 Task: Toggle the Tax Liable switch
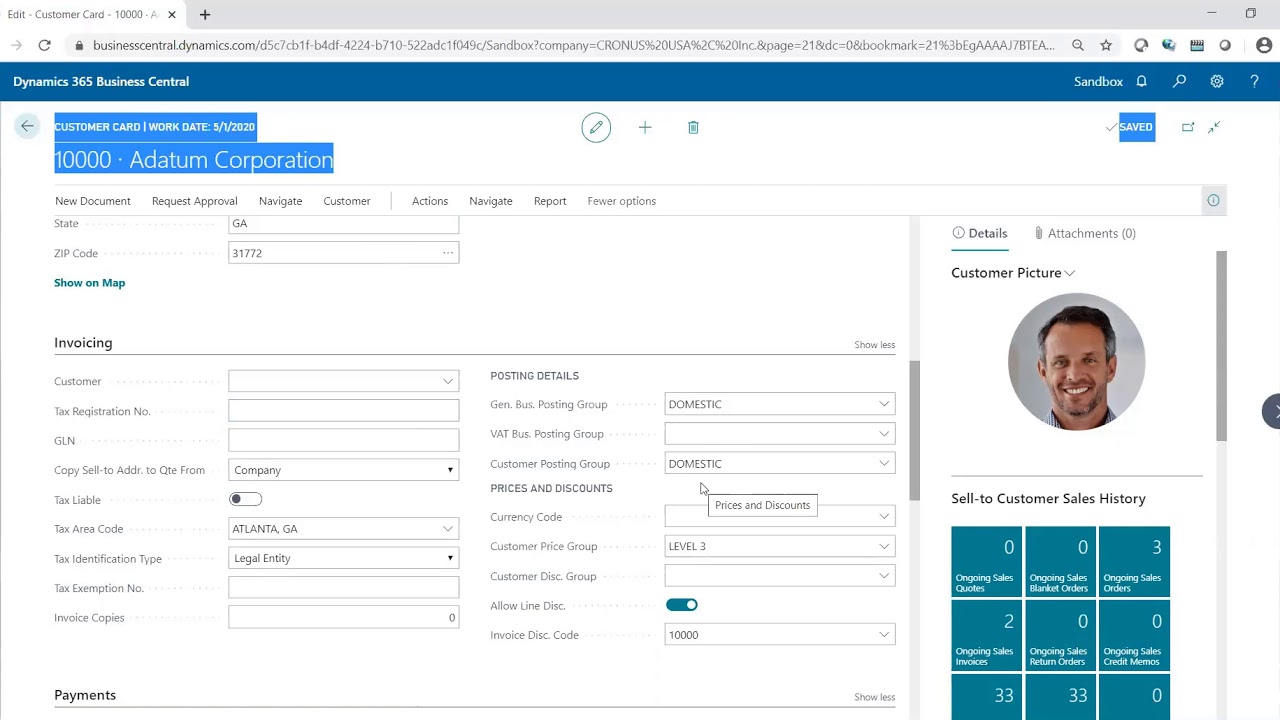pyautogui.click(x=245, y=499)
